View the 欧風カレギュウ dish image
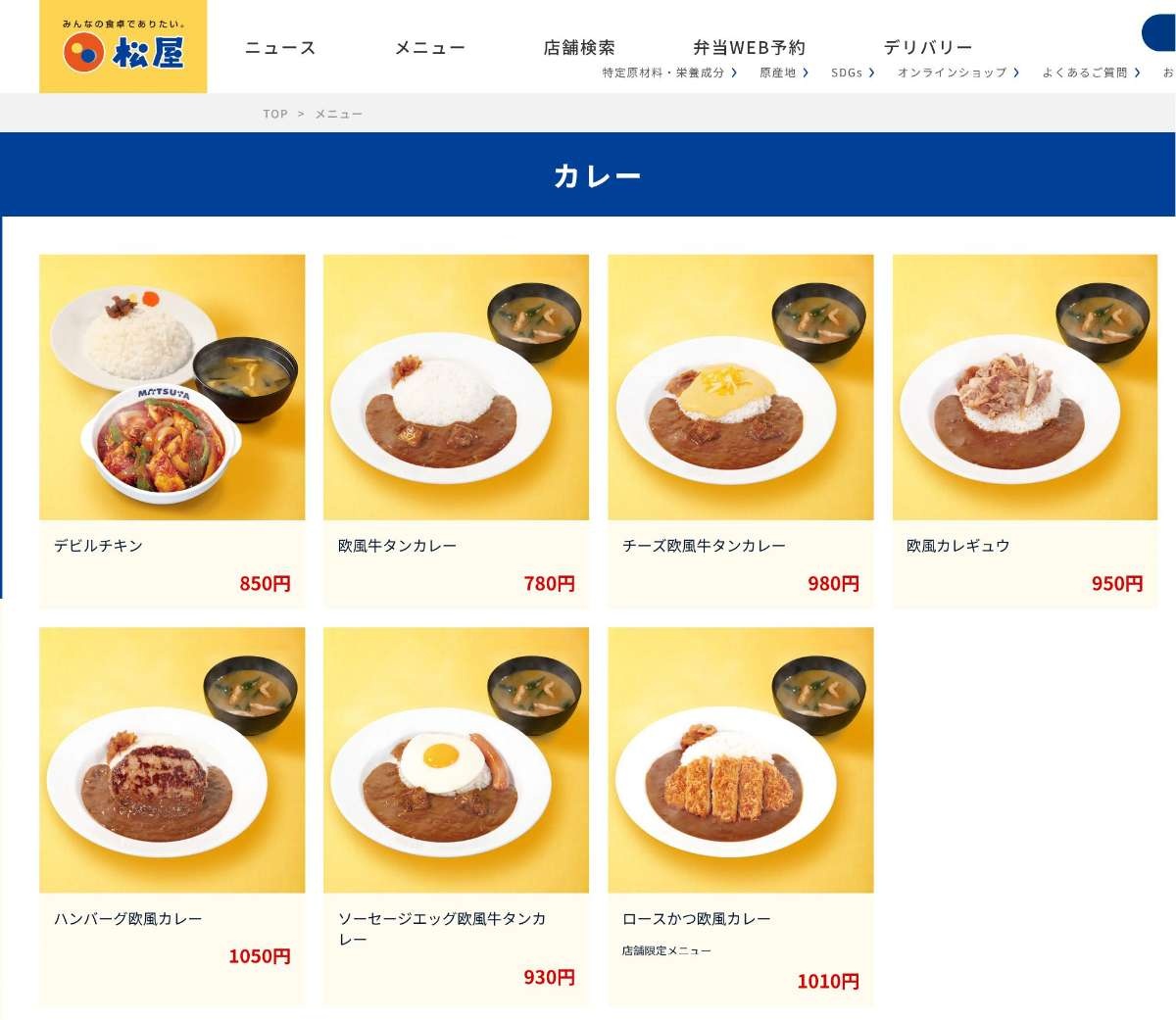The width and height of the screenshot is (1176, 1020). (x=1025, y=387)
